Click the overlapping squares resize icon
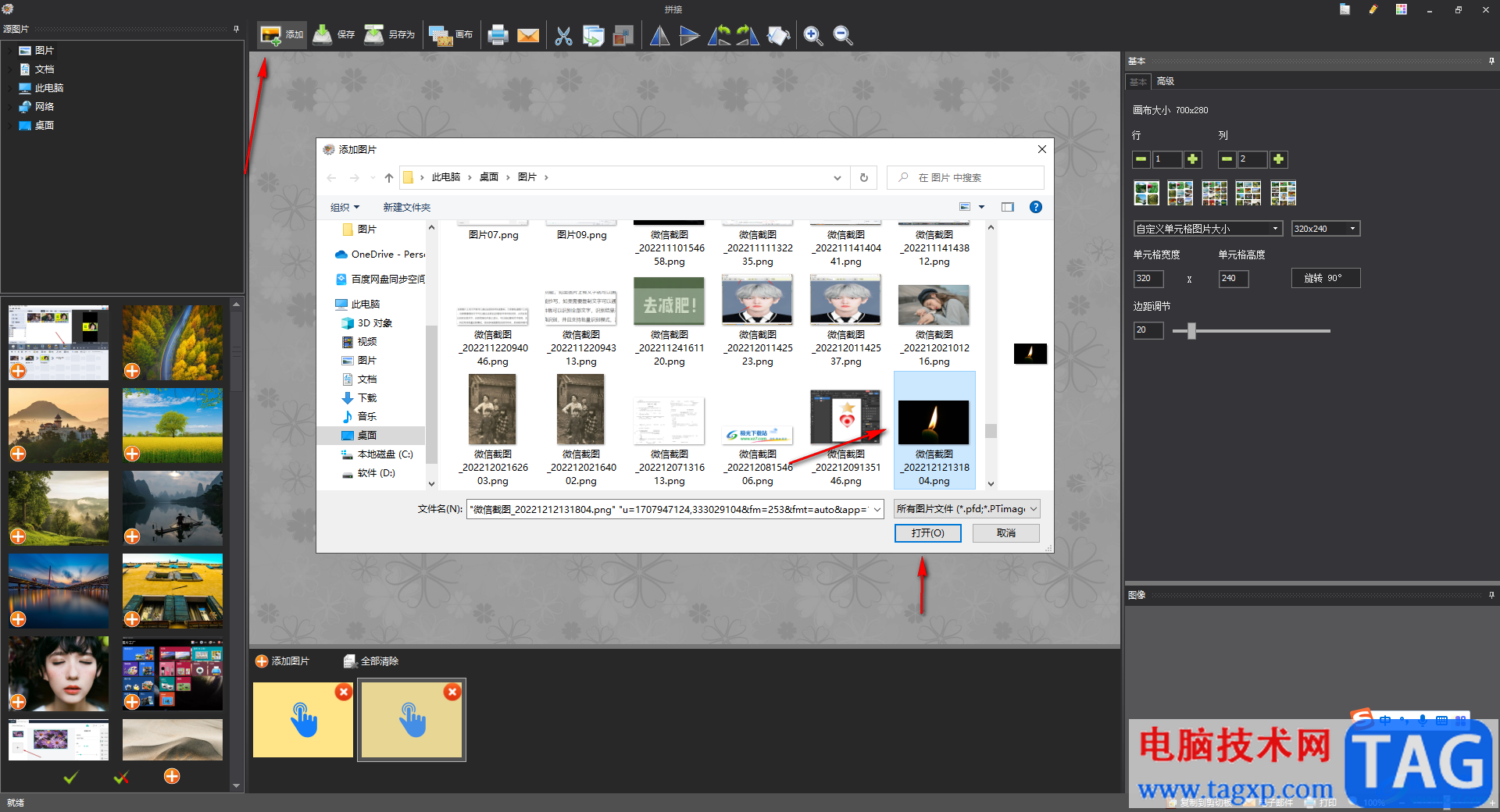The image size is (1500, 812). pyautogui.click(x=623, y=36)
